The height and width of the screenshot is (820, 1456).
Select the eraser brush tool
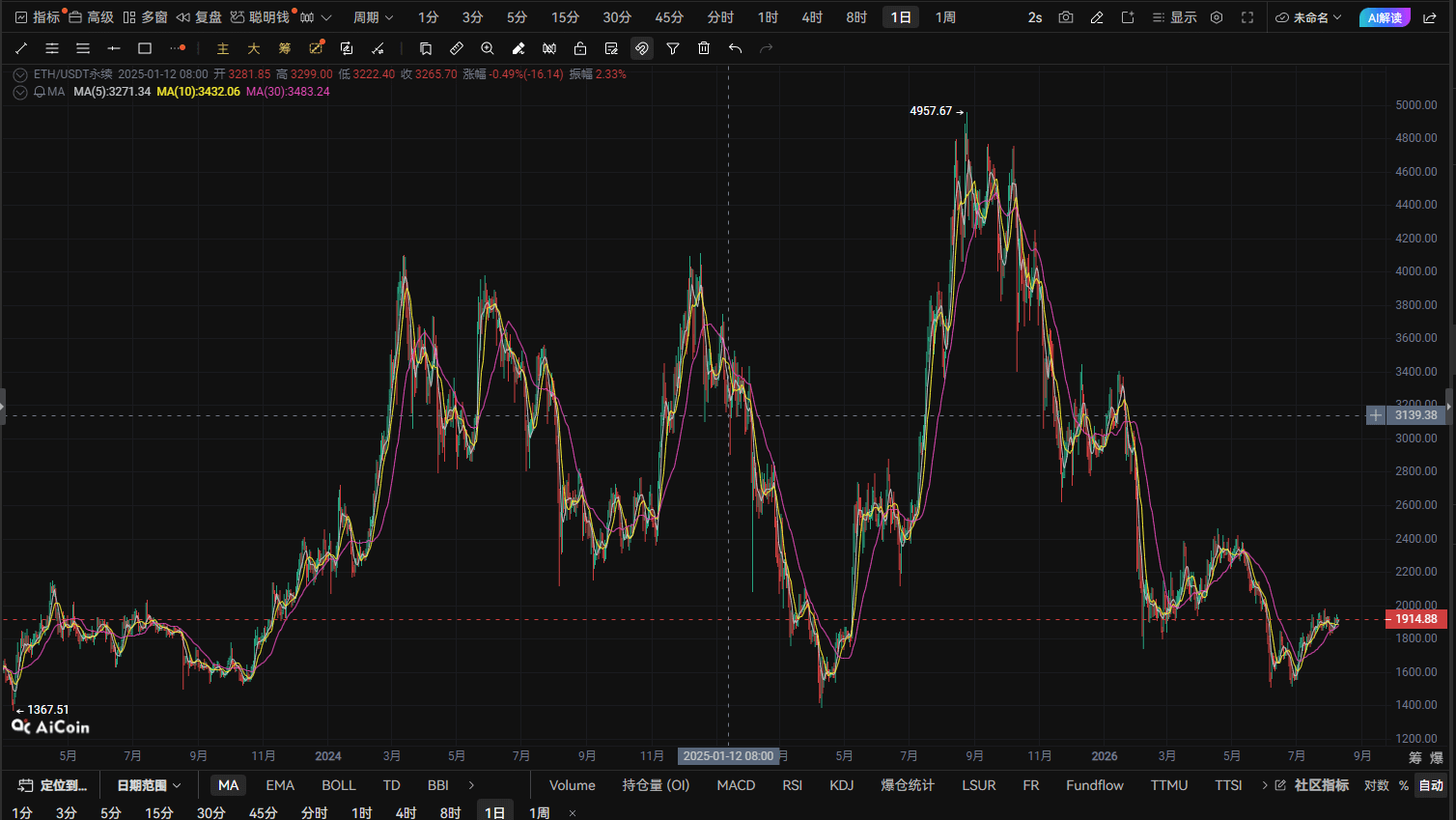tap(518, 48)
